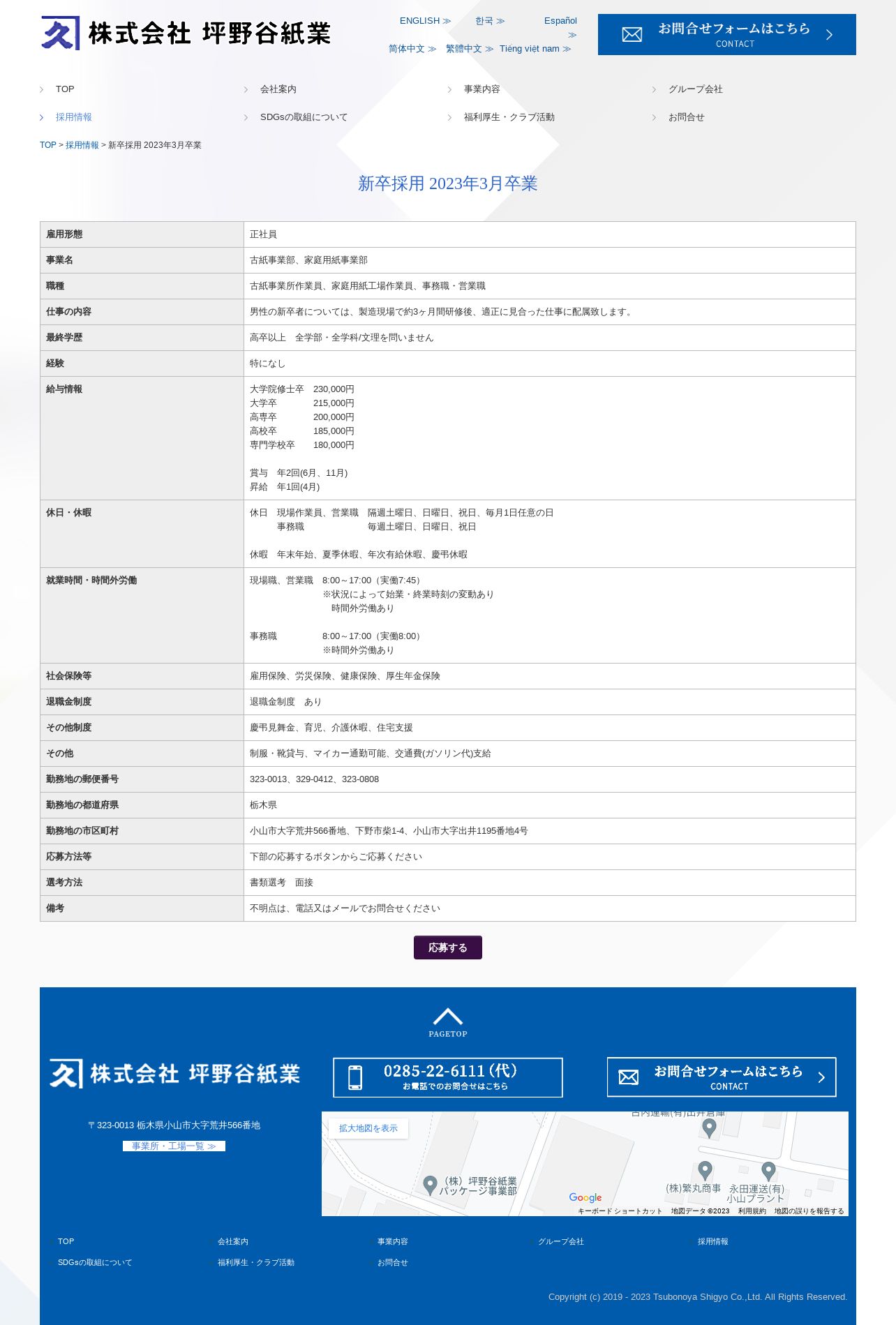Click the 応募する apply button

click(x=448, y=948)
